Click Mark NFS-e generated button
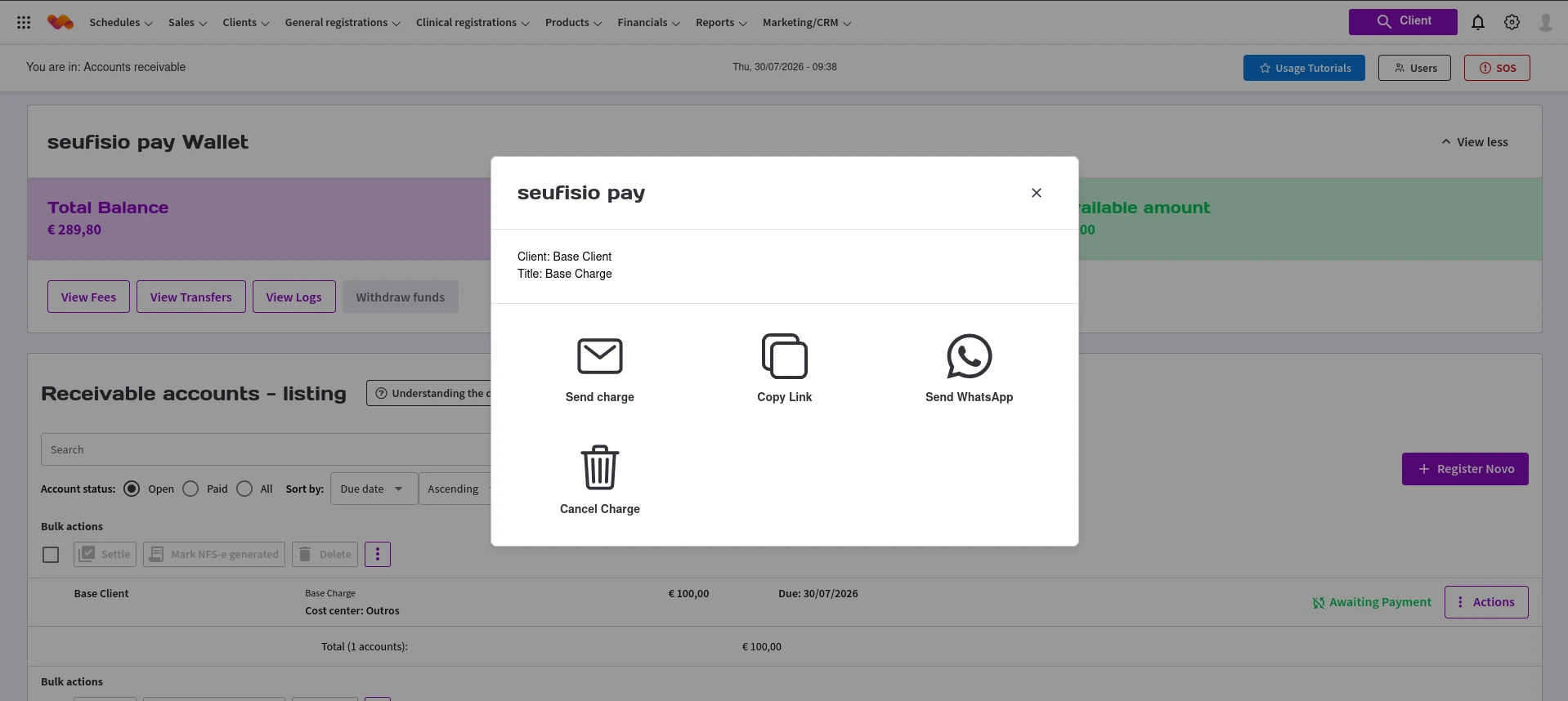This screenshot has width=1568, height=701. click(214, 554)
